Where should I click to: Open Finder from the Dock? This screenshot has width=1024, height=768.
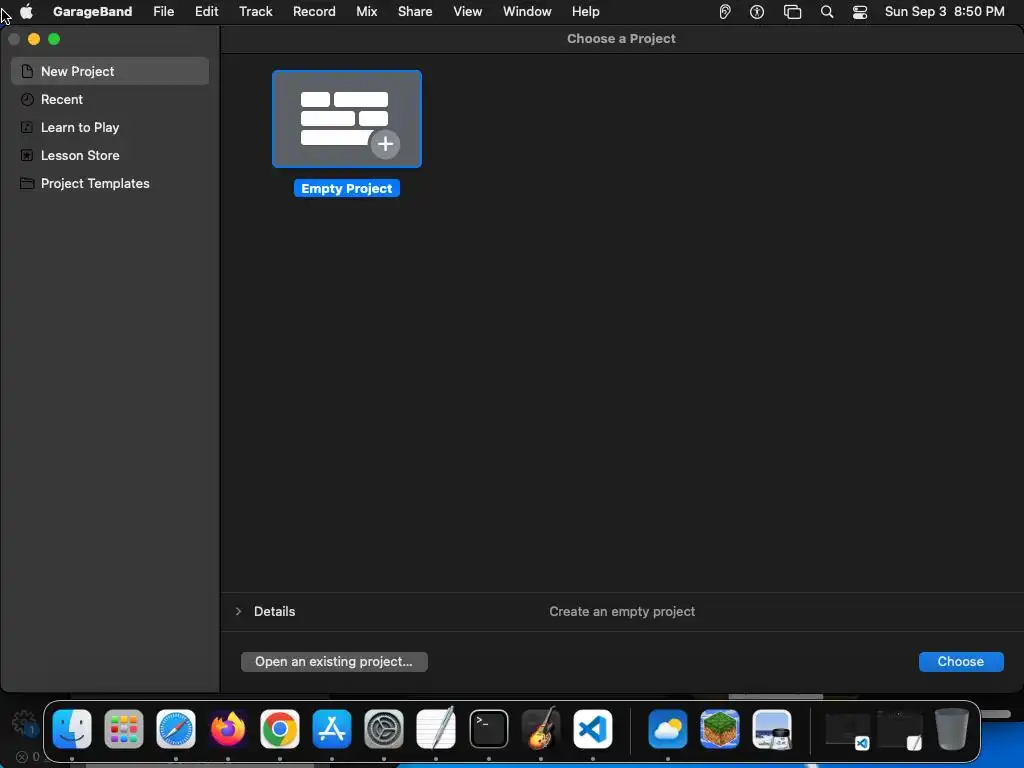72,729
